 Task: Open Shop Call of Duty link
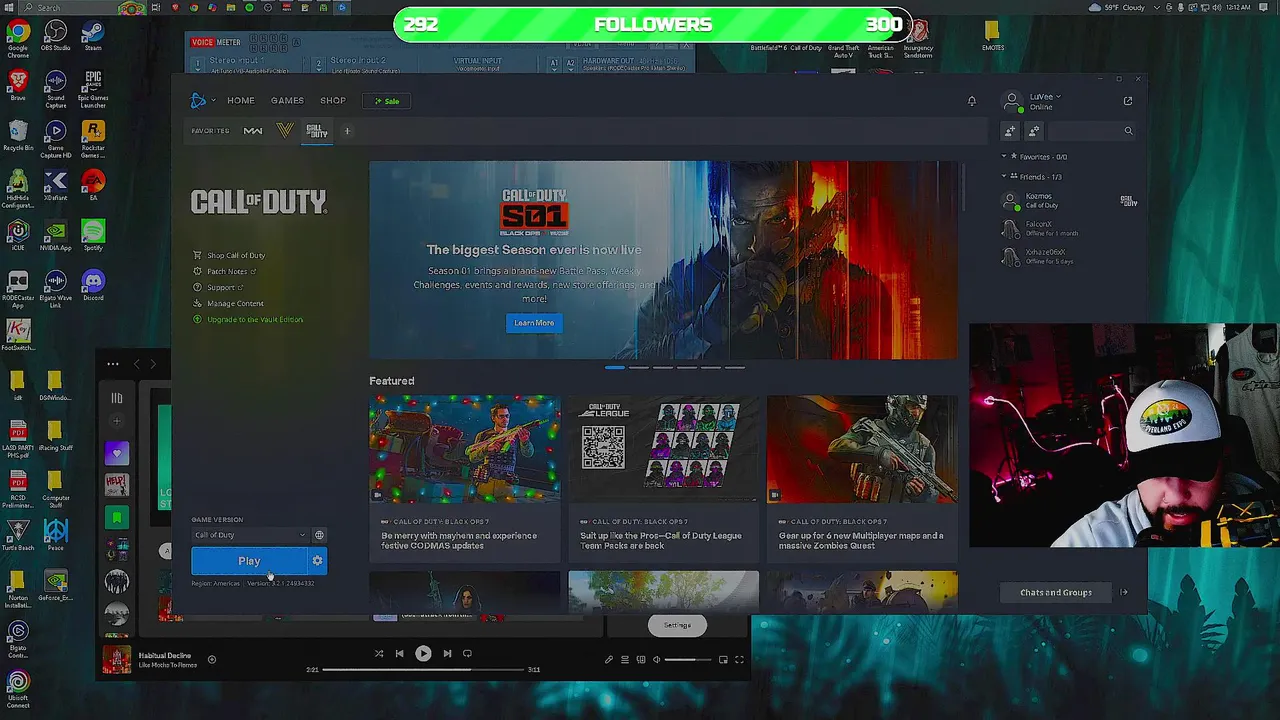[230, 255]
